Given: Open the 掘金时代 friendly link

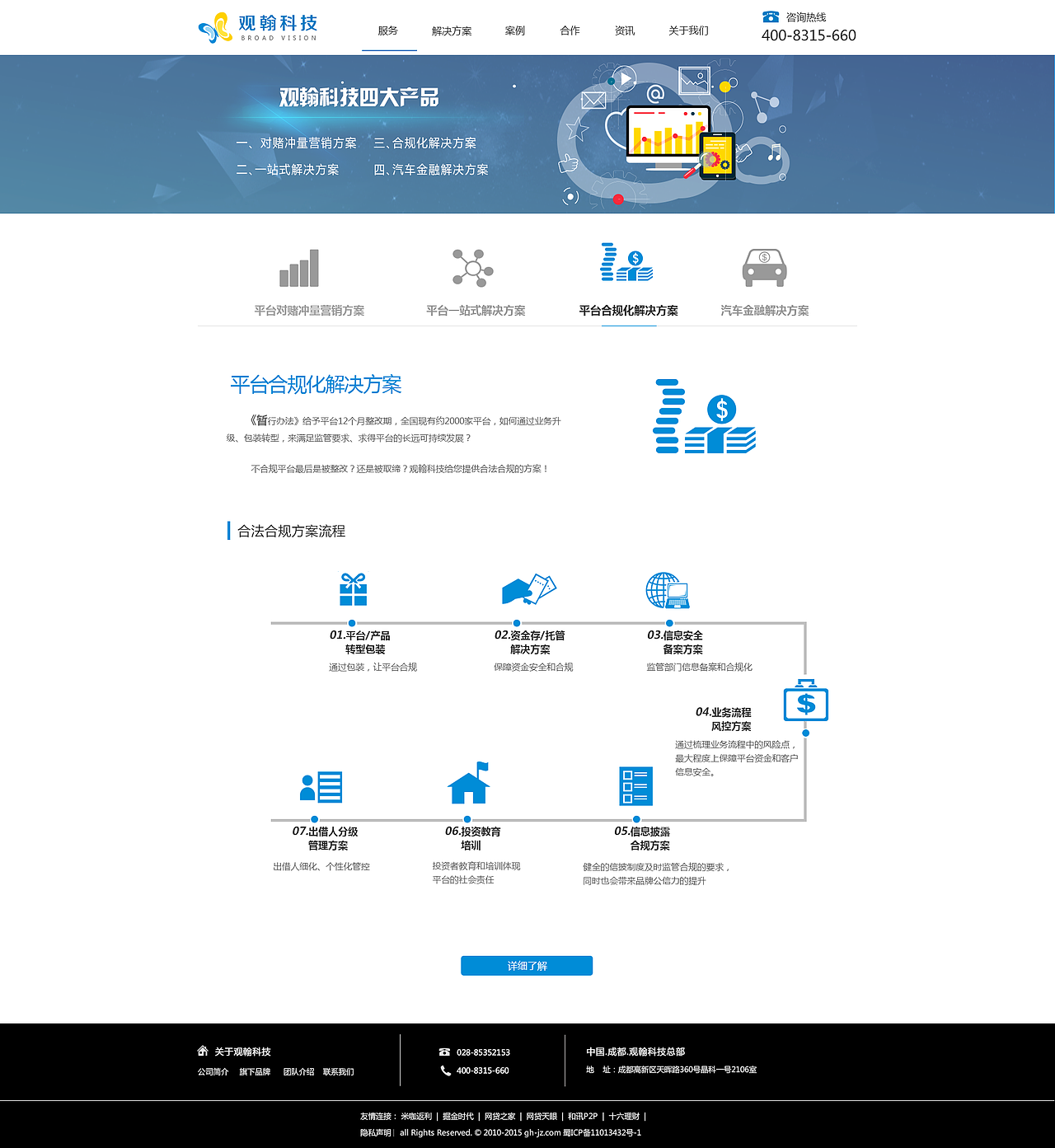Looking at the screenshot, I should (458, 1117).
